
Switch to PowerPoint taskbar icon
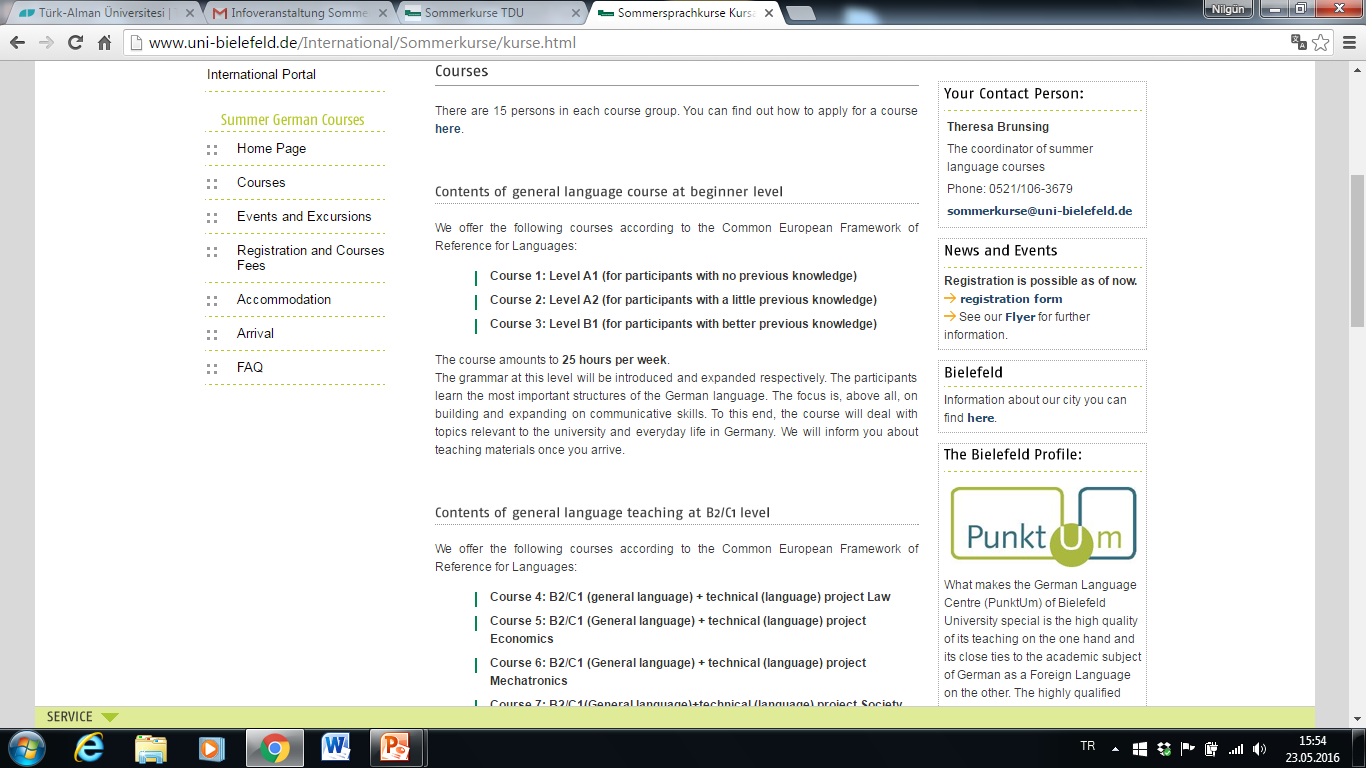[398, 747]
